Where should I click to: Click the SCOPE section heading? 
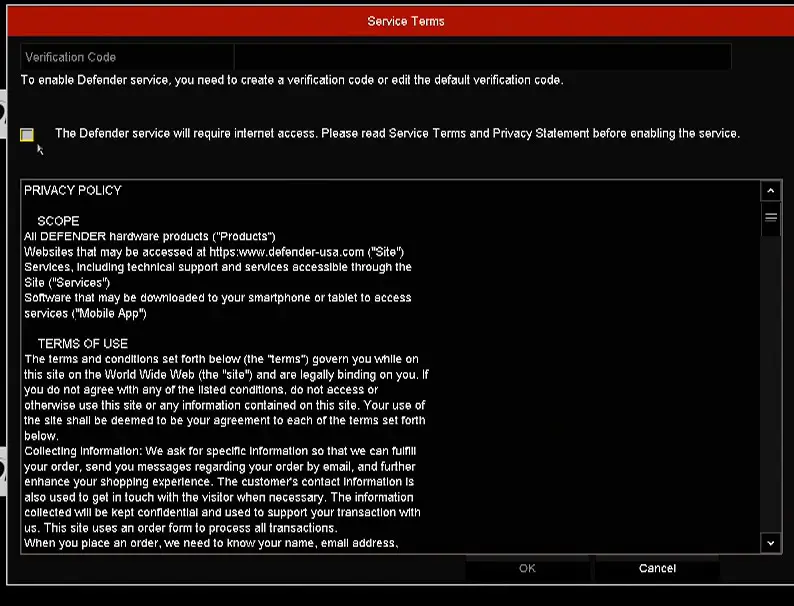point(58,221)
